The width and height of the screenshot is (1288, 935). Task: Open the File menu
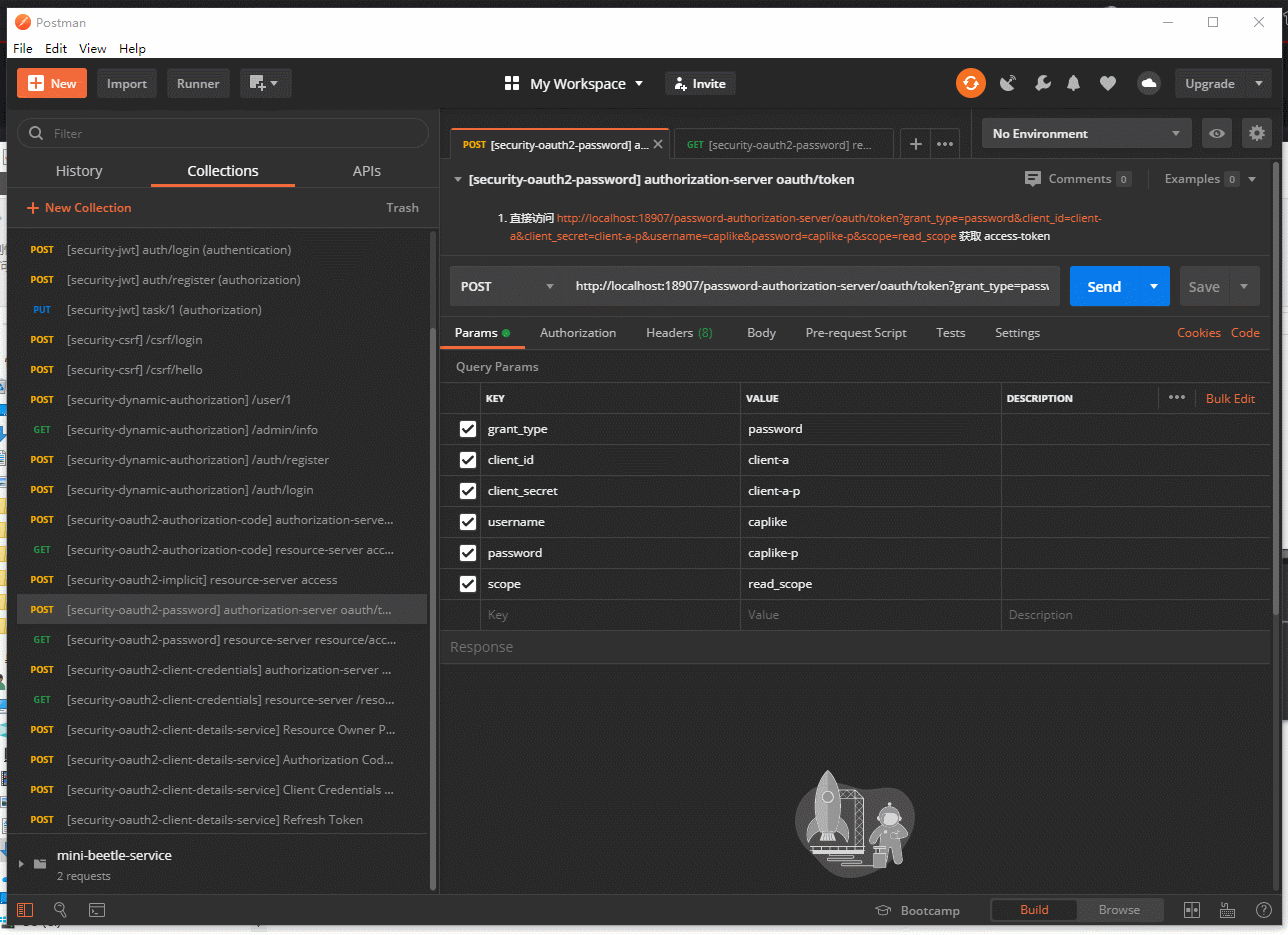click(22, 48)
